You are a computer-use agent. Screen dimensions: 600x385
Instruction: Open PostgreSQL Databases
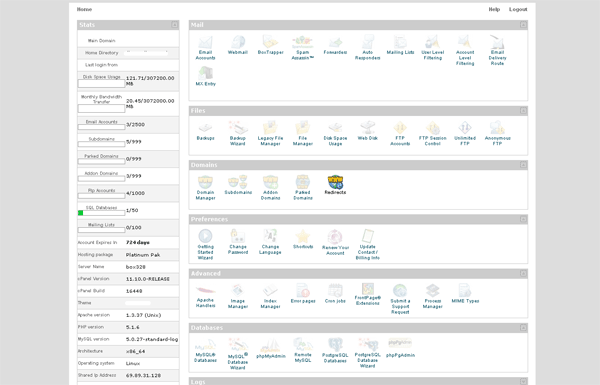pyautogui.click(x=335, y=351)
